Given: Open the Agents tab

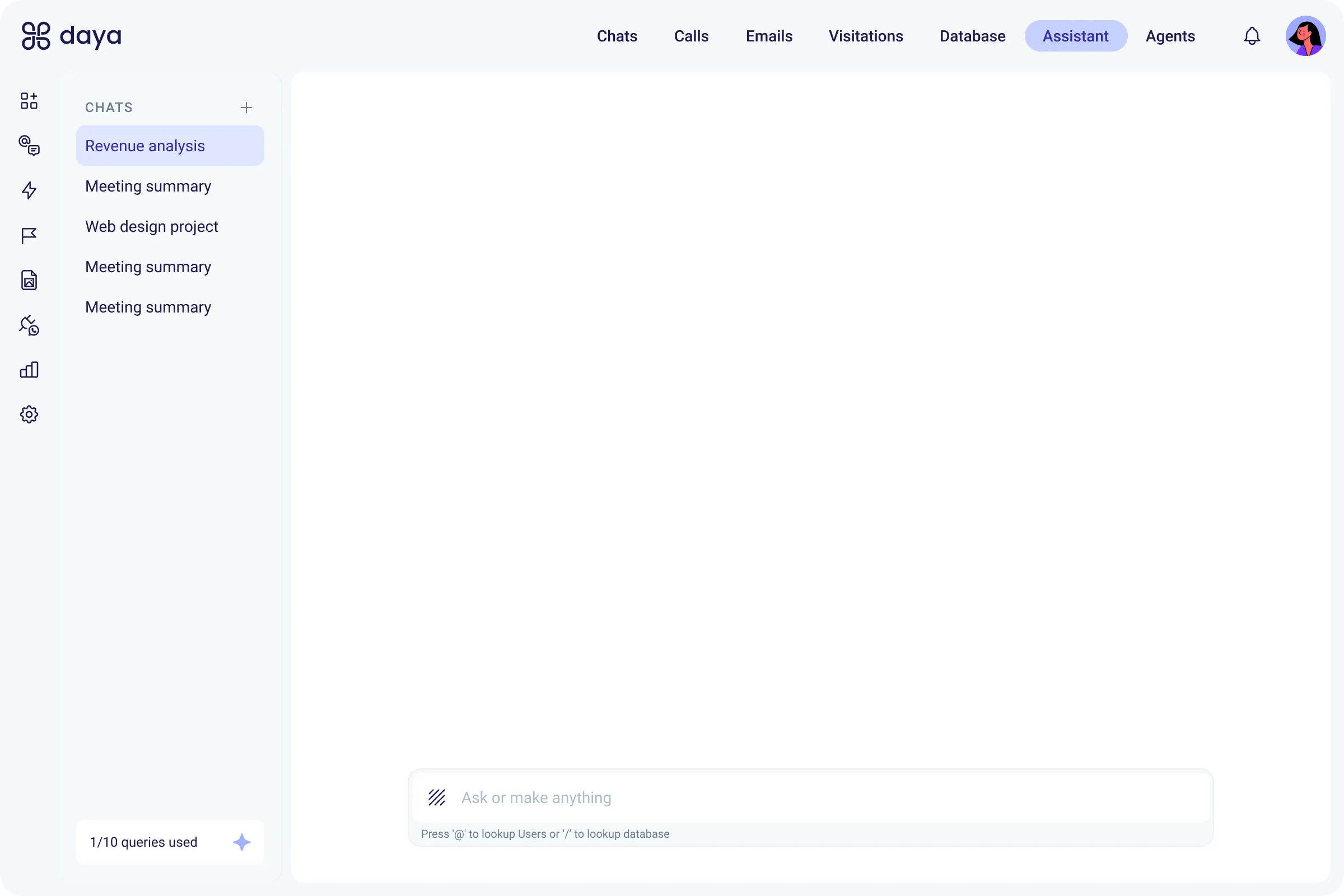Looking at the screenshot, I should tap(1170, 36).
